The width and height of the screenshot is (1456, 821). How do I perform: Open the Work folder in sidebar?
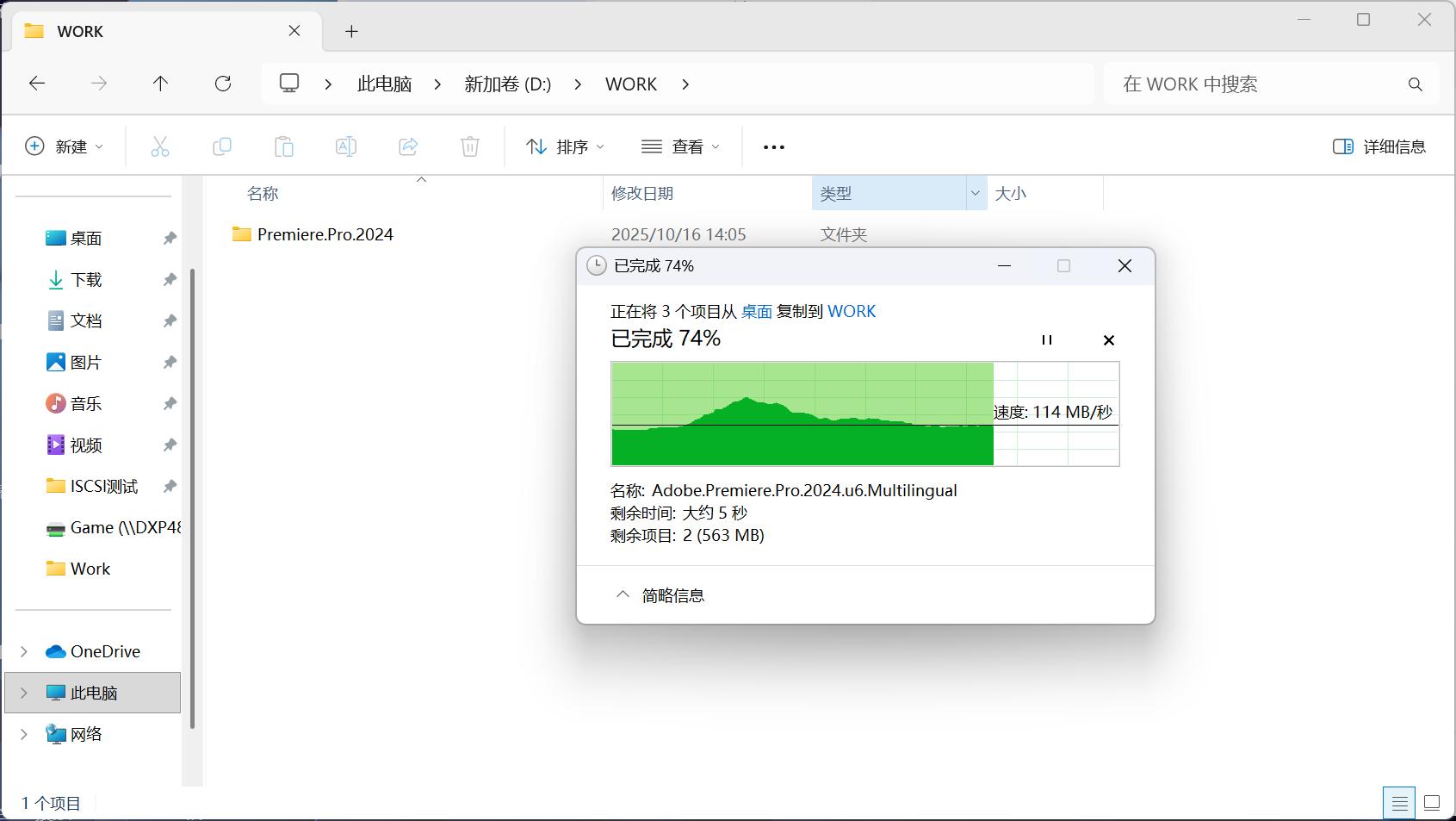(78, 569)
